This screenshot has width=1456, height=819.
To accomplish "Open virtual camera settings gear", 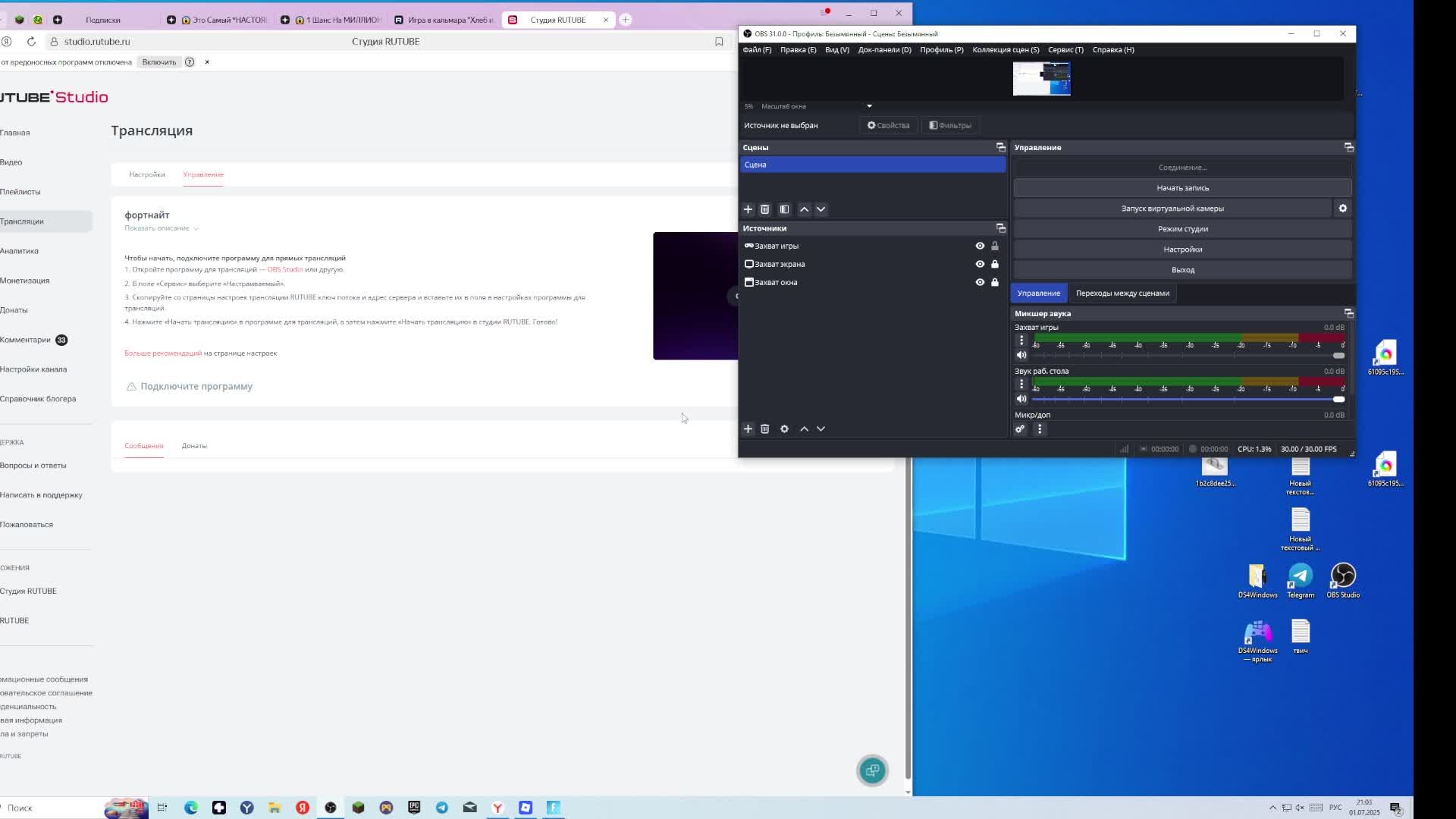I will coord(1342,209).
